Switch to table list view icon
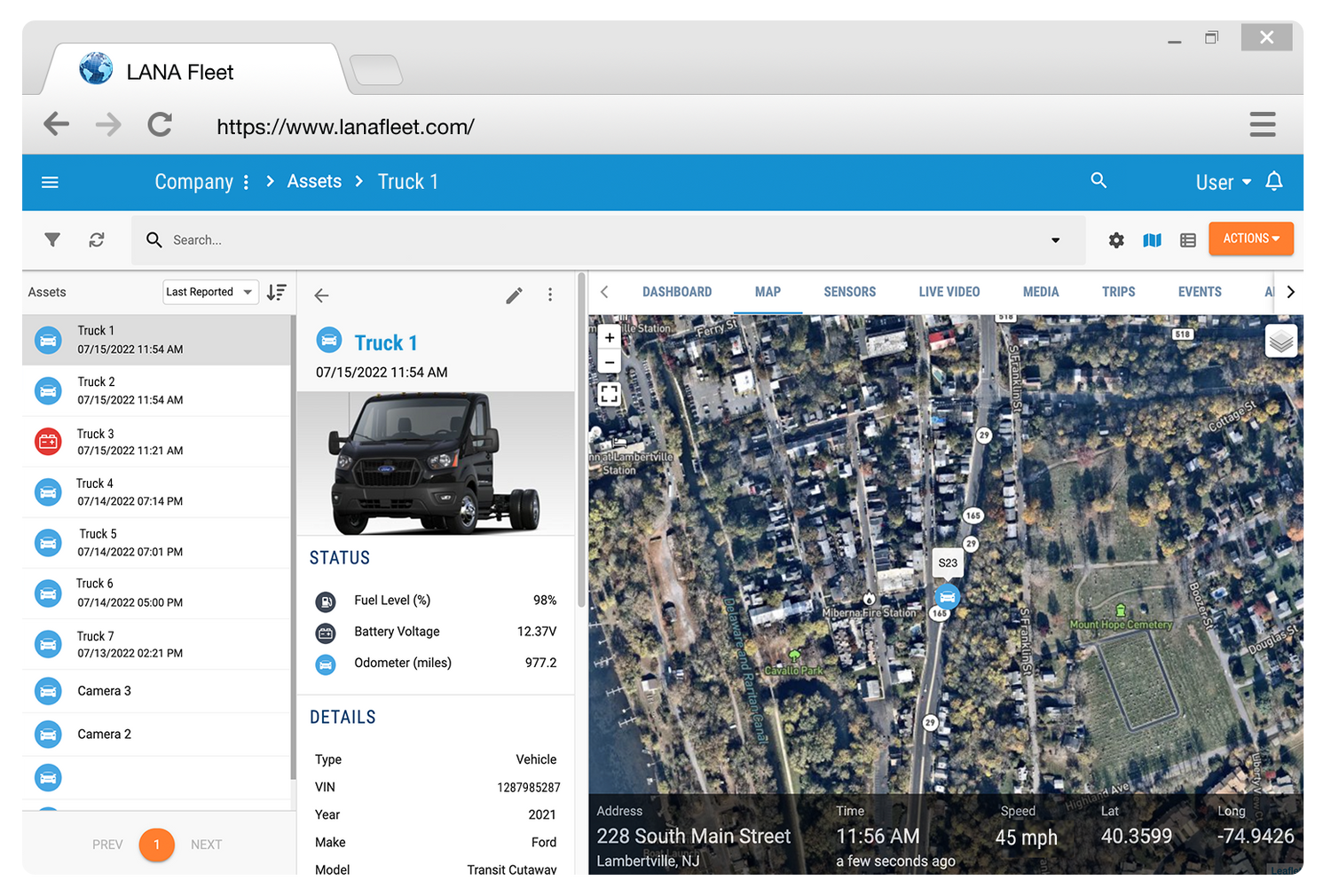1331x896 pixels. coord(1188,240)
